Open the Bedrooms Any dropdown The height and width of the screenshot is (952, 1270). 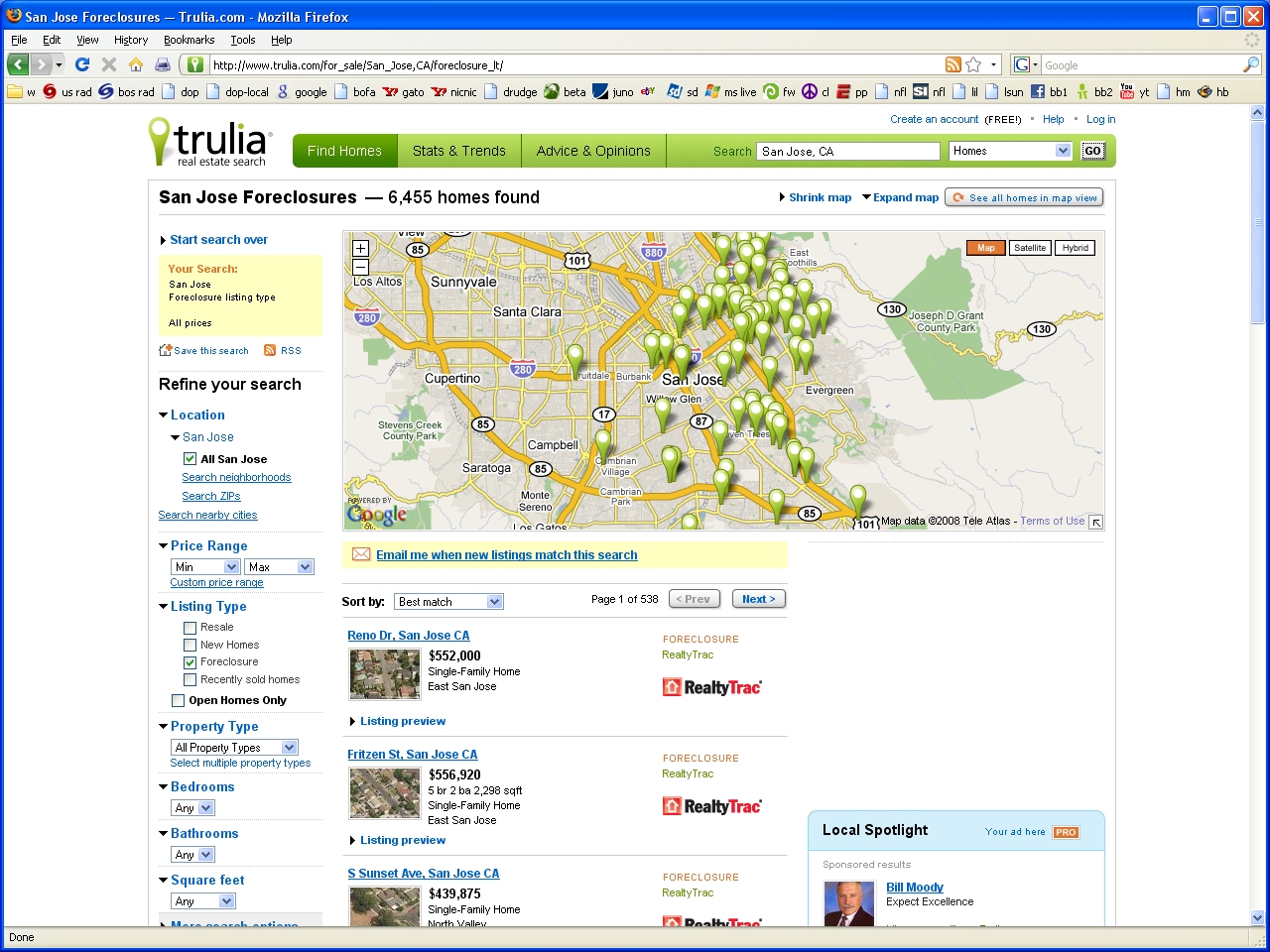click(192, 808)
